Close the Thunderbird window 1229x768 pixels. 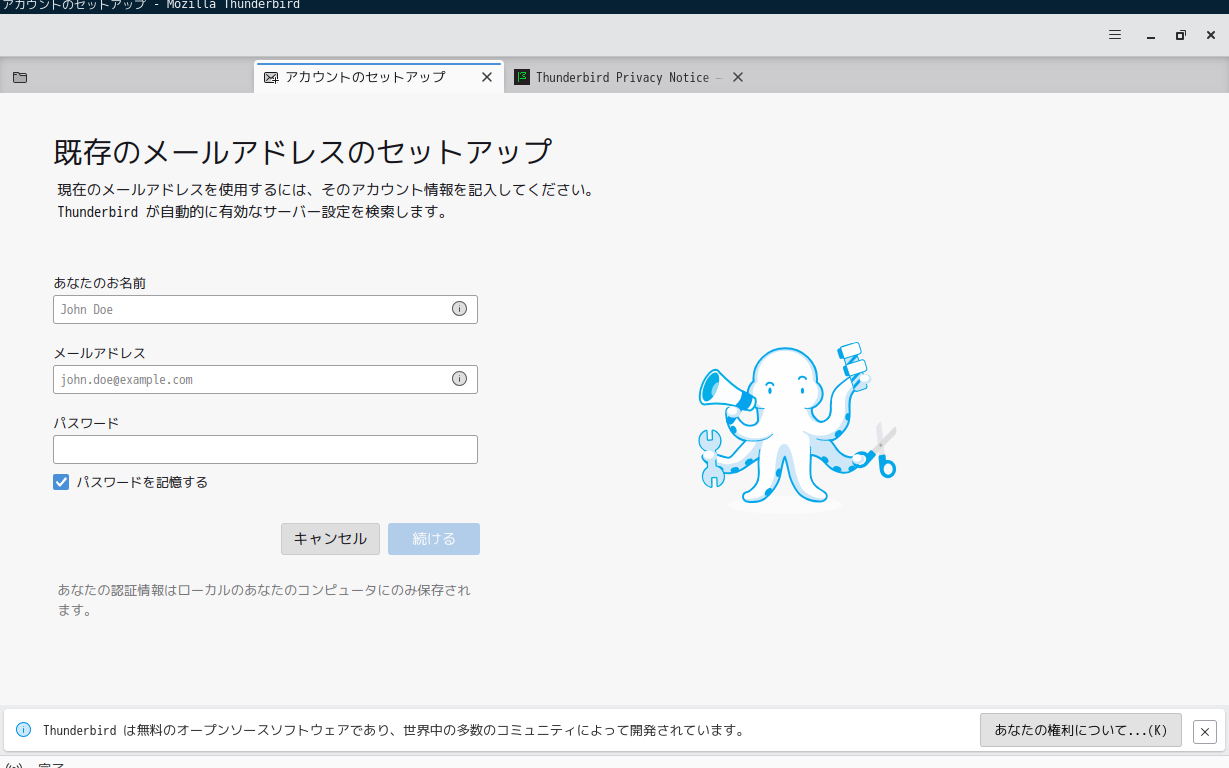click(x=1211, y=35)
